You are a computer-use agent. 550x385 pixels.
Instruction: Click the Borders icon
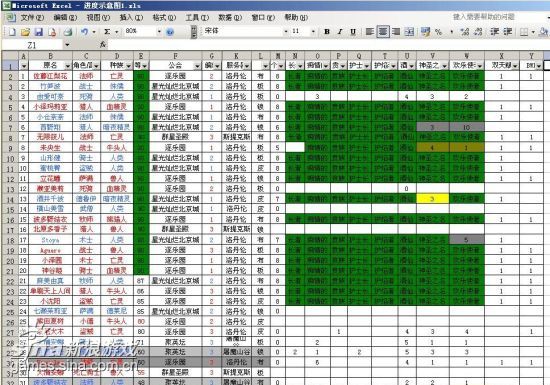[524, 32]
